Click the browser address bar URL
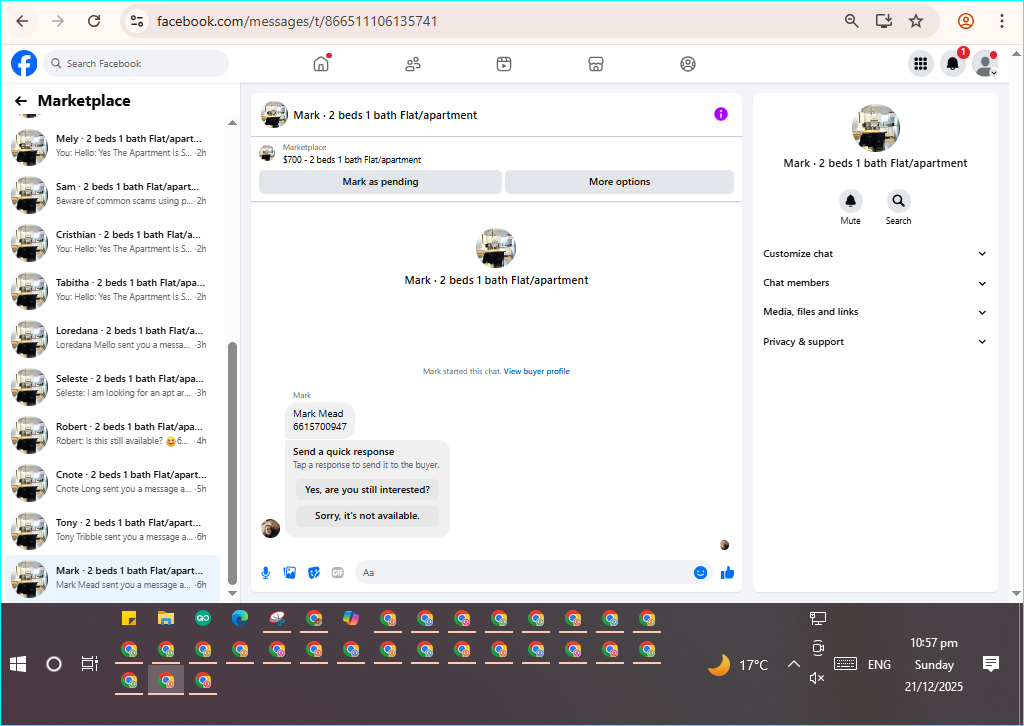The width and height of the screenshot is (1024, 726). pos(297,21)
